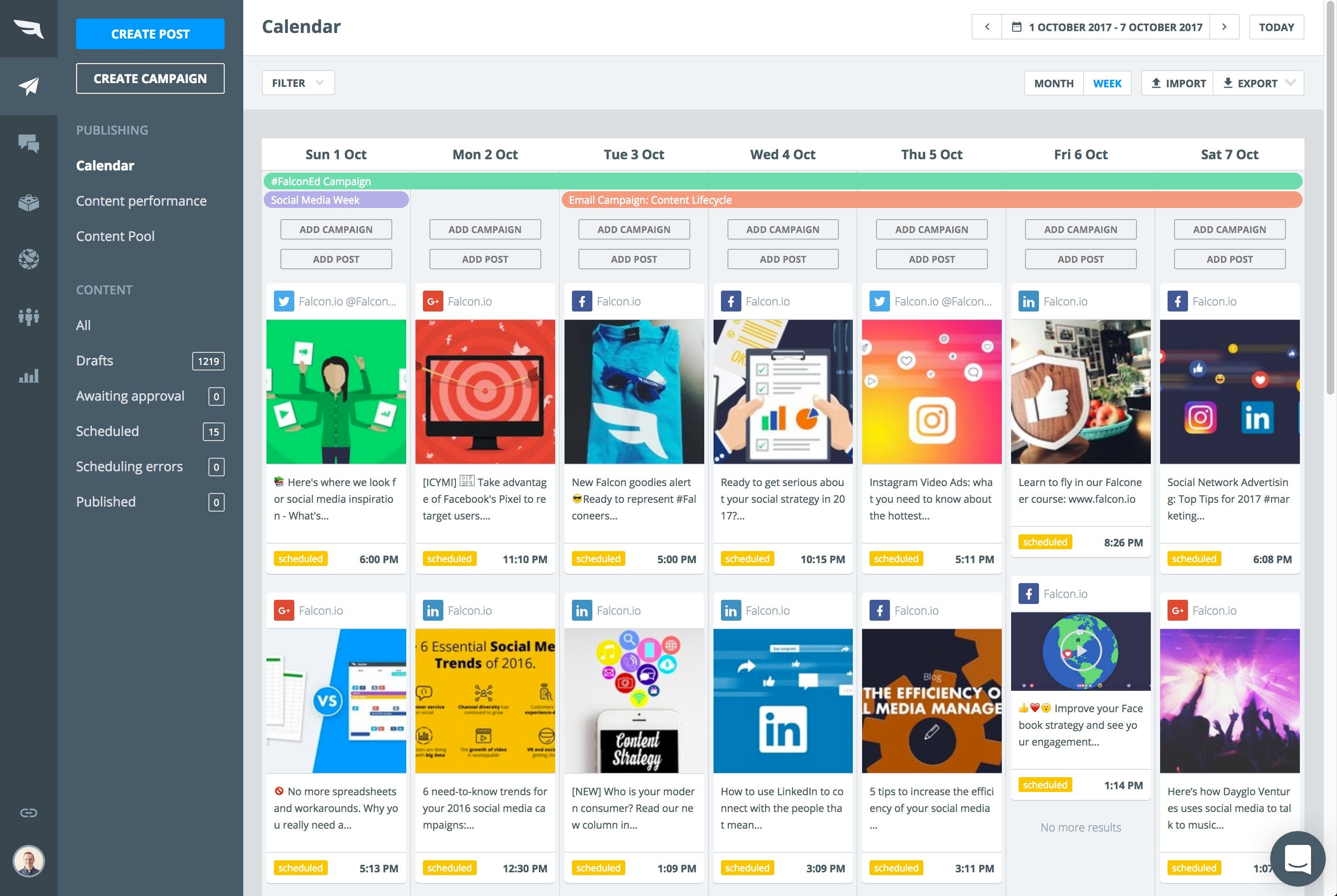Click the Instagram Video Ads post thumbnail

click(x=931, y=390)
